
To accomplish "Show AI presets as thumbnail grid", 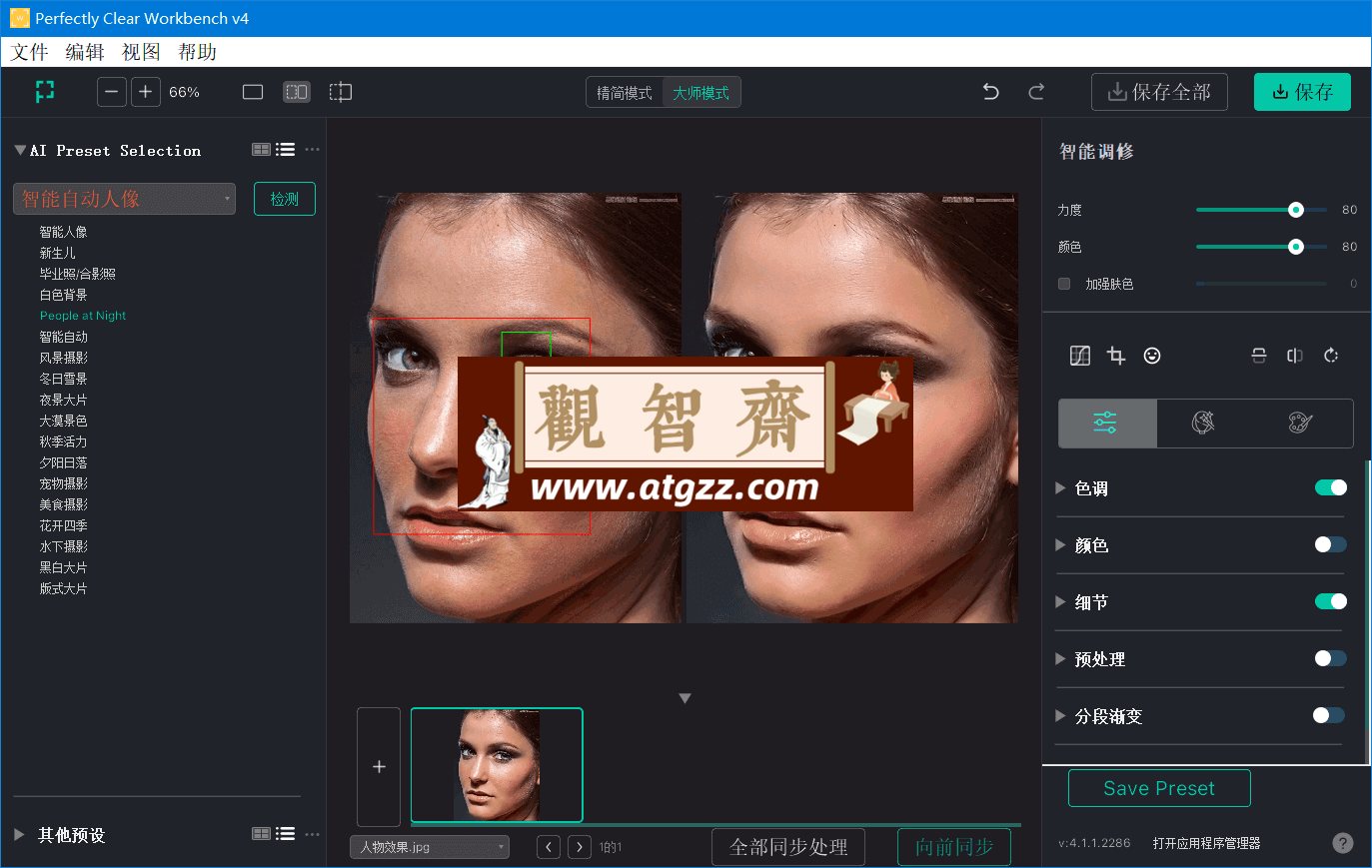I will (261, 150).
